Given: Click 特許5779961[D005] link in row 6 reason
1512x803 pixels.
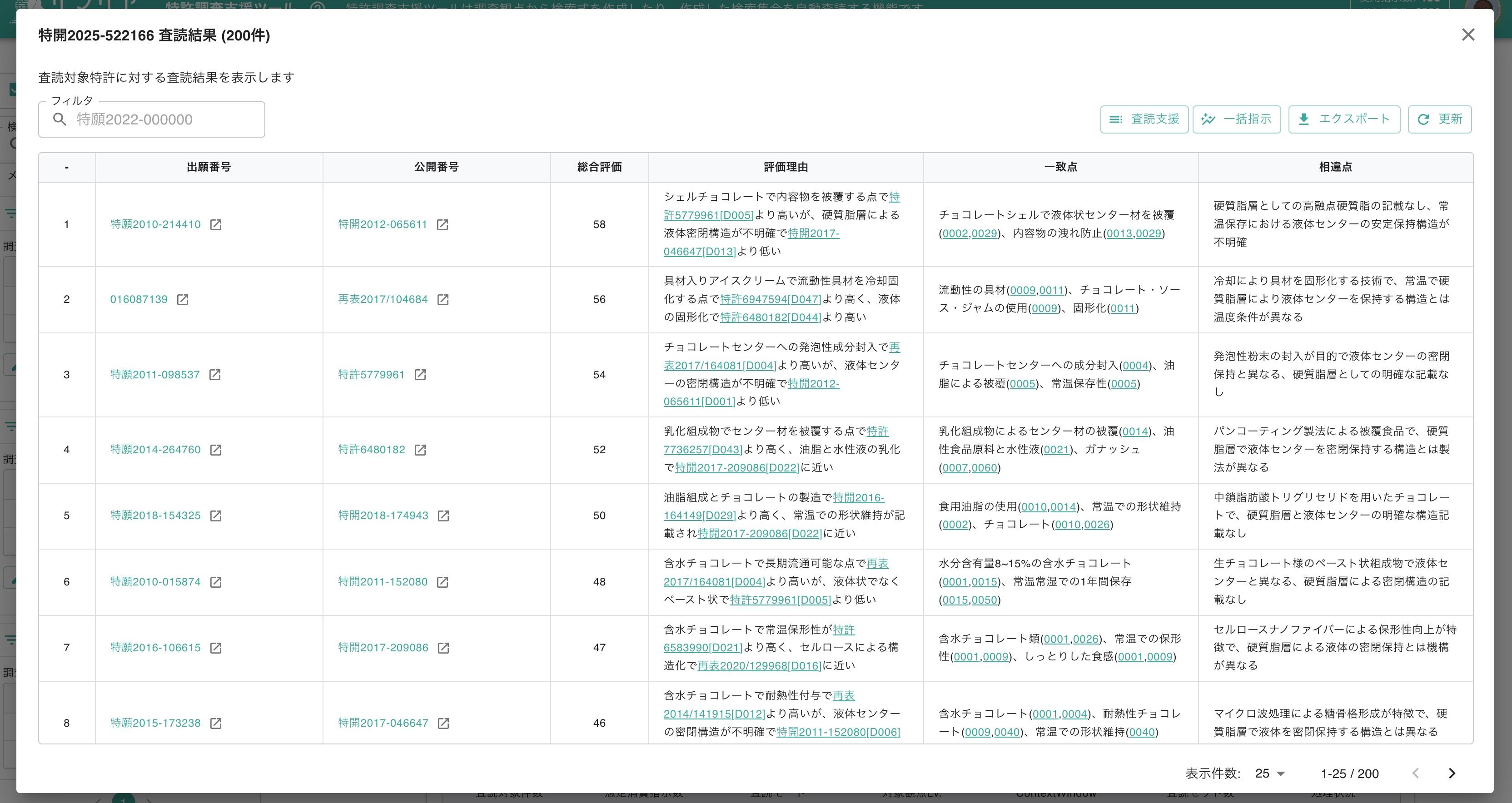Looking at the screenshot, I should (x=780, y=600).
